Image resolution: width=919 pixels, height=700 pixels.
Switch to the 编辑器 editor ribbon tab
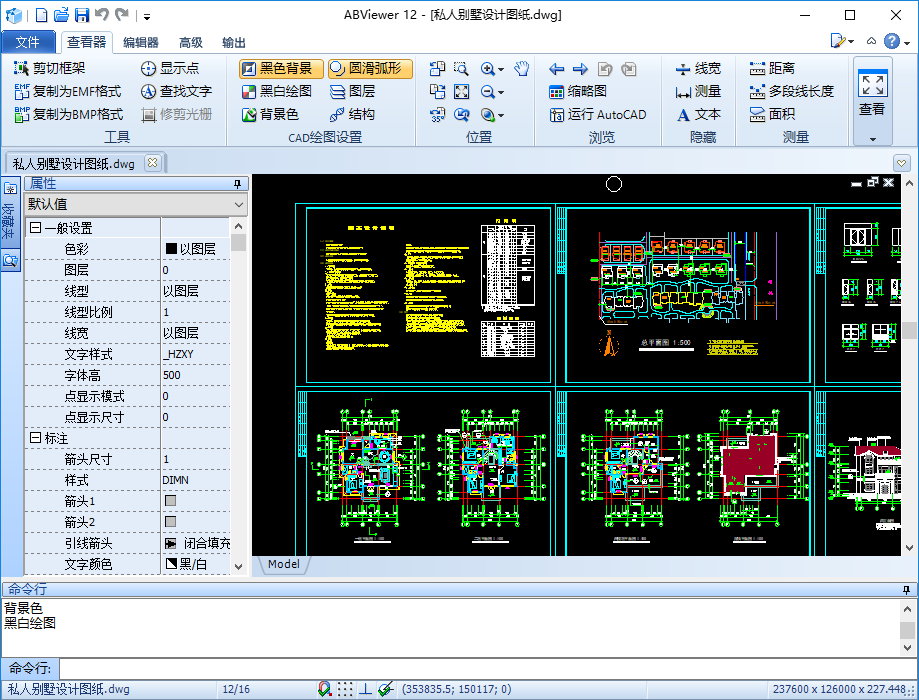coord(140,42)
